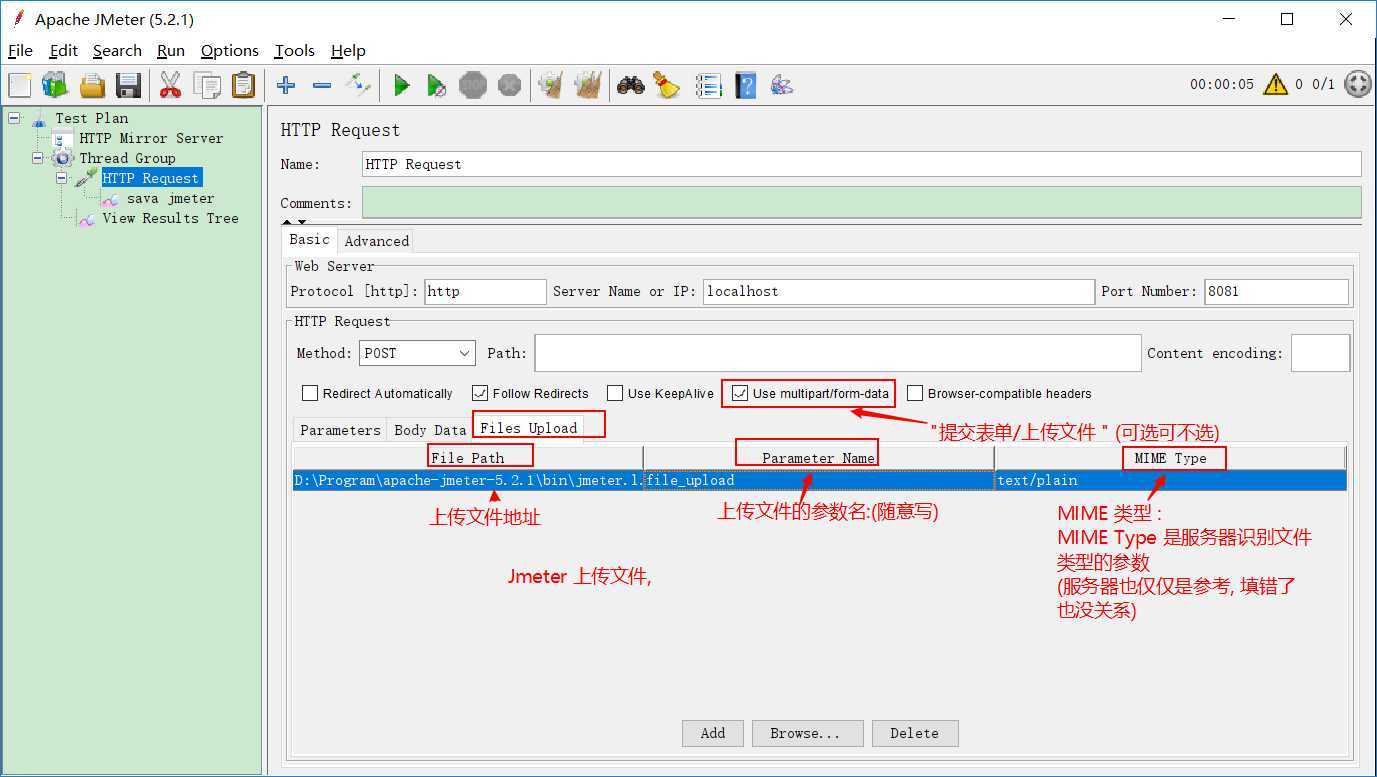Screen dimensions: 1377x777
Task: Click the Port Number field 8081
Action: pos(1276,292)
